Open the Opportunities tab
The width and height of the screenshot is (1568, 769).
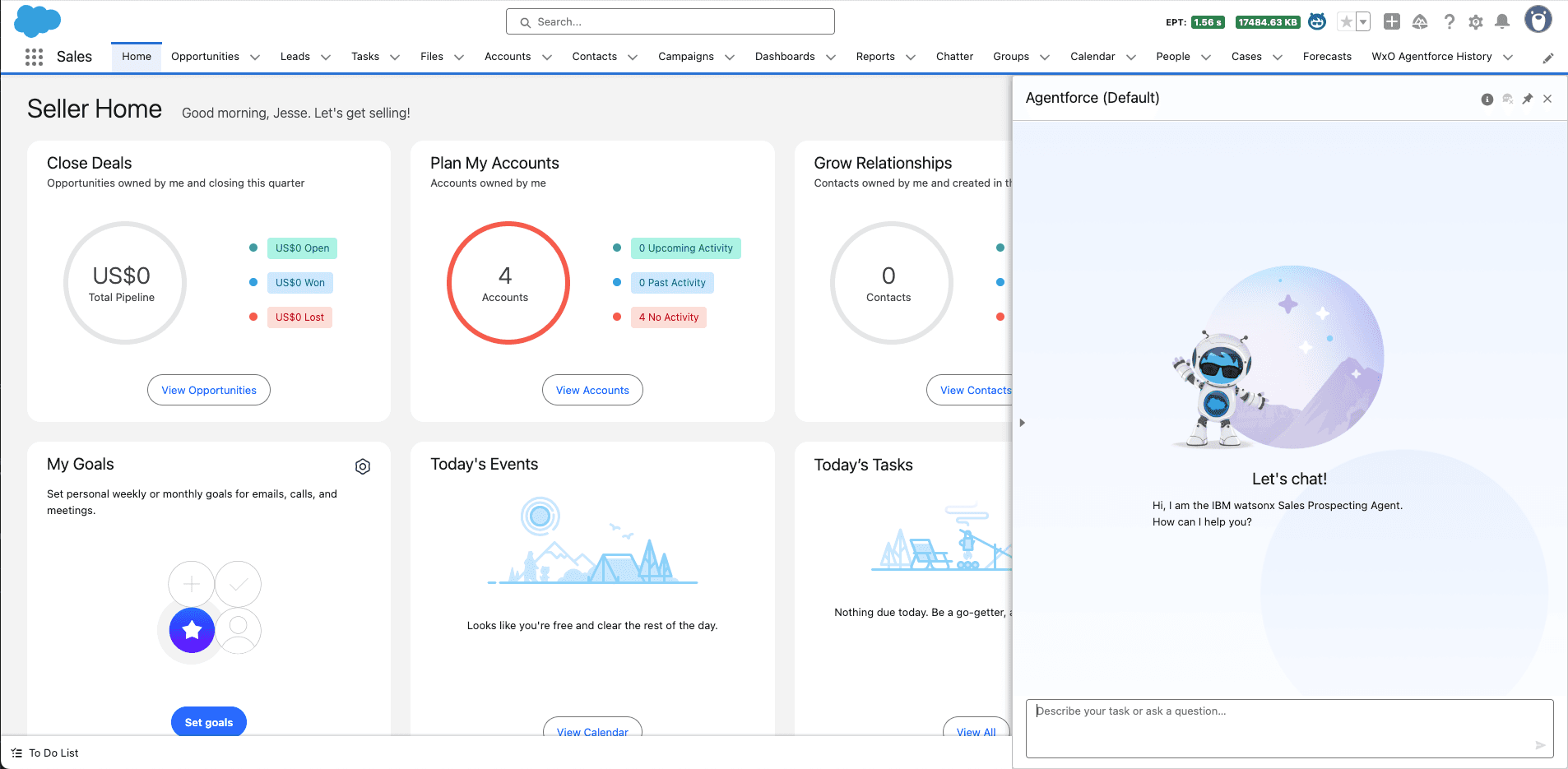[x=205, y=57]
